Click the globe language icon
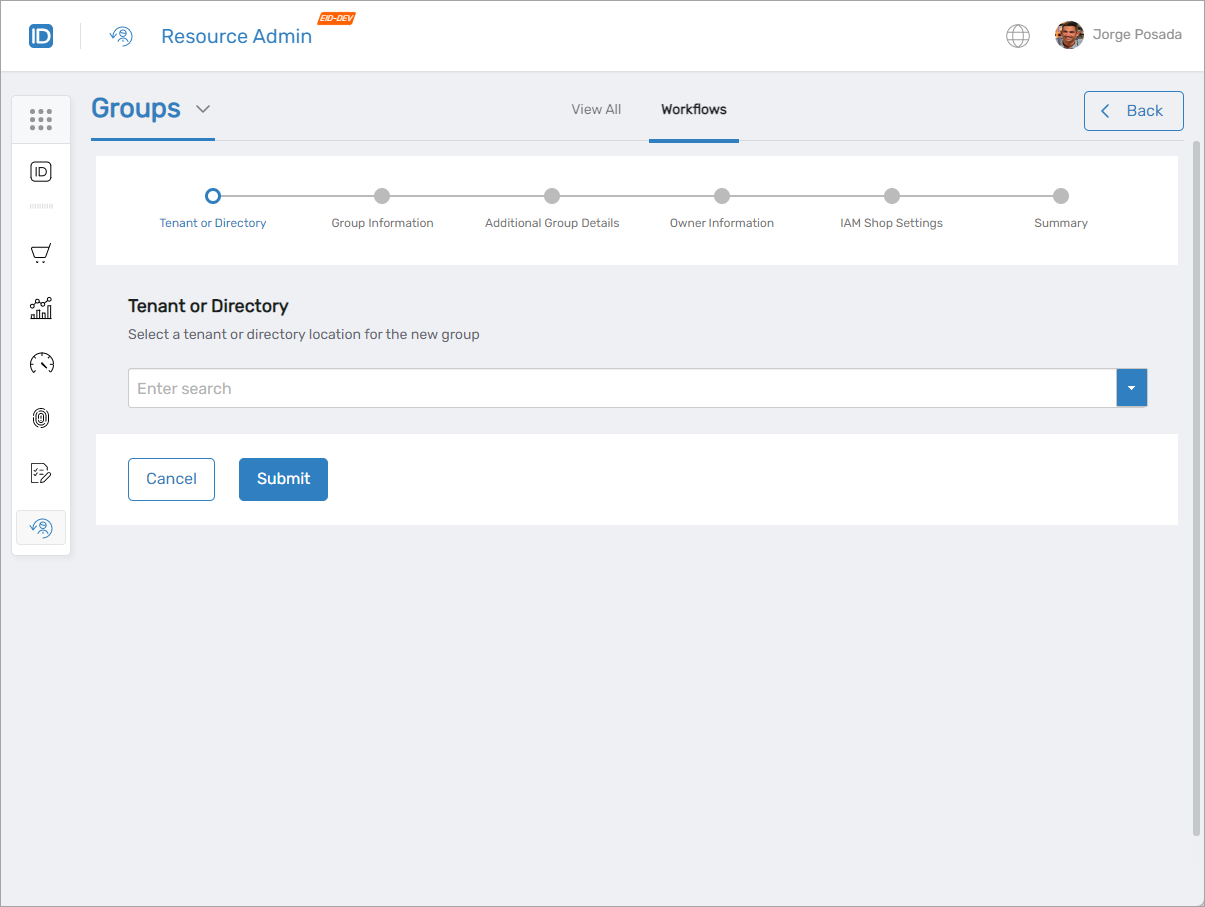This screenshot has width=1205, height=907. tap(1017, 36)
